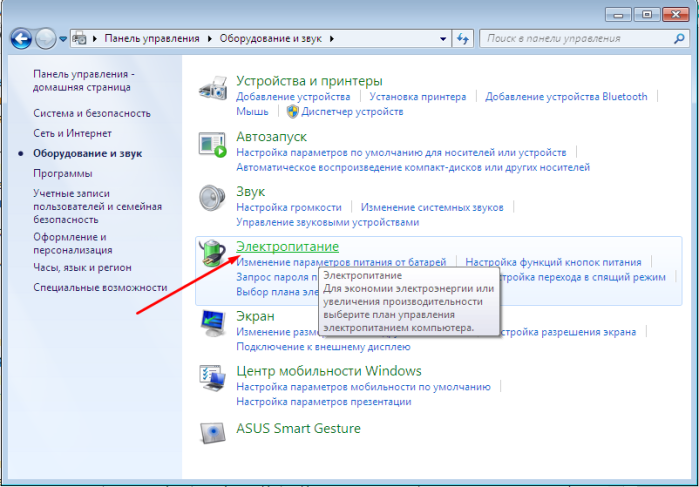699x487 pixels.
Task: Click the search magnifier icon
Action: pyautogui.click(x=679, y=39)
